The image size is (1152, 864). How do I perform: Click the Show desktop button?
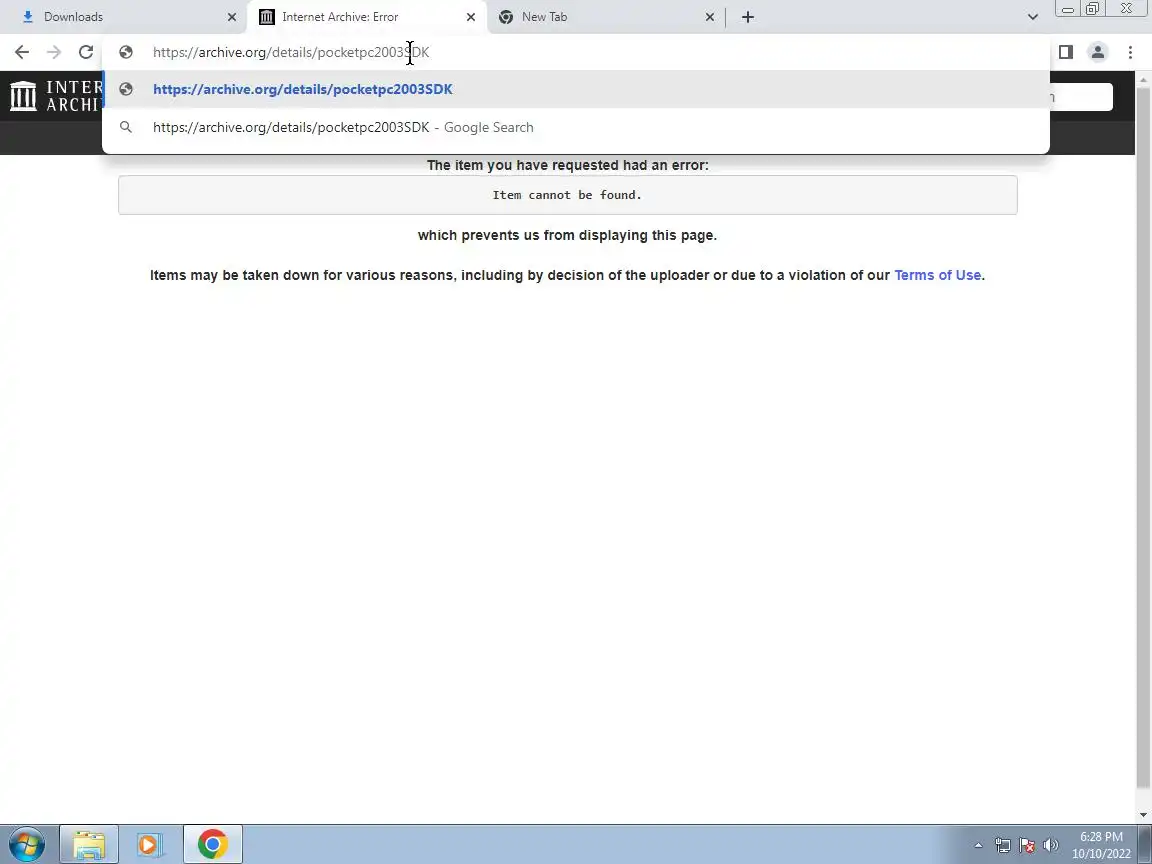[x=1145, y=844]
